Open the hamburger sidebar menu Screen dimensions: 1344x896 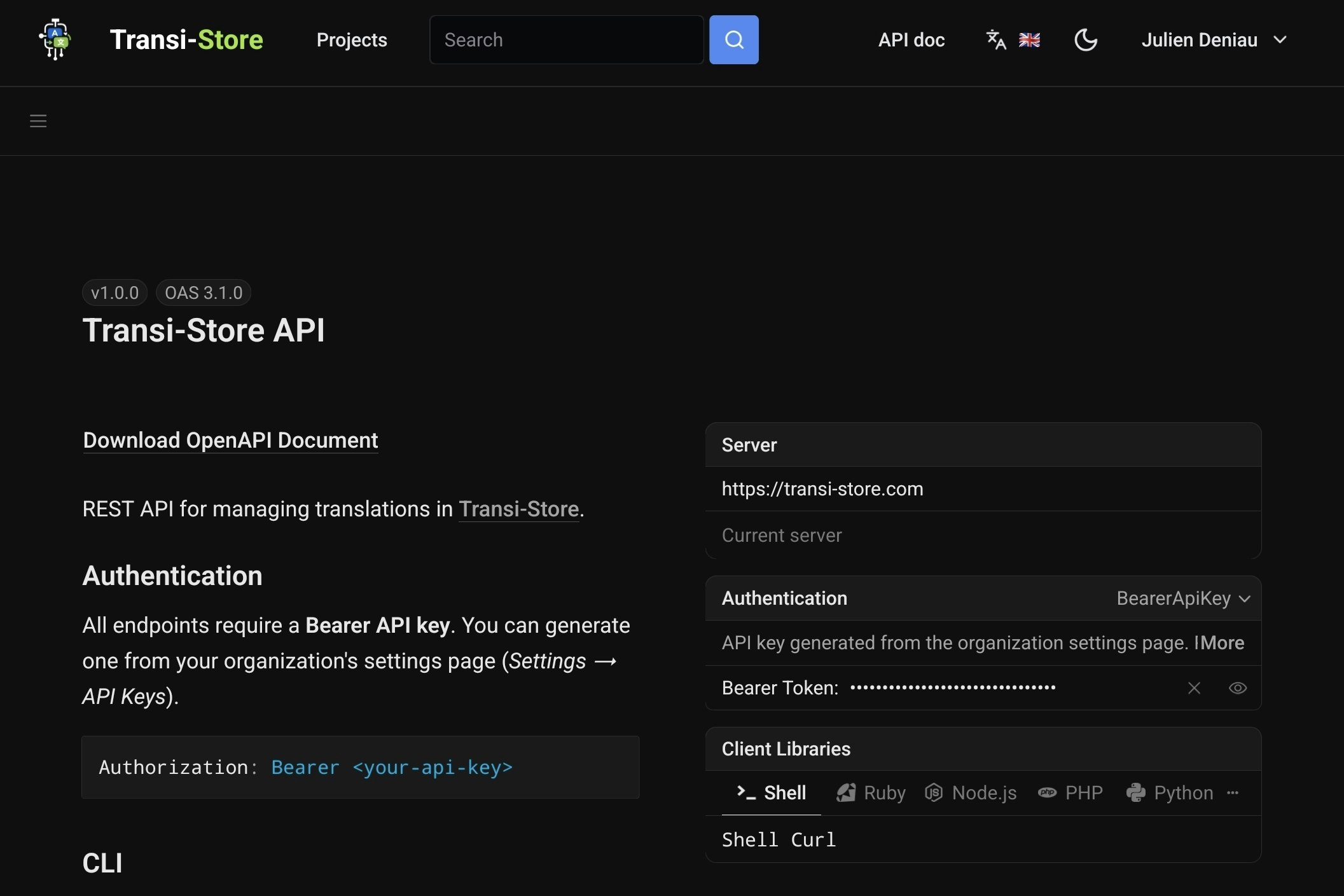[38, 121]
